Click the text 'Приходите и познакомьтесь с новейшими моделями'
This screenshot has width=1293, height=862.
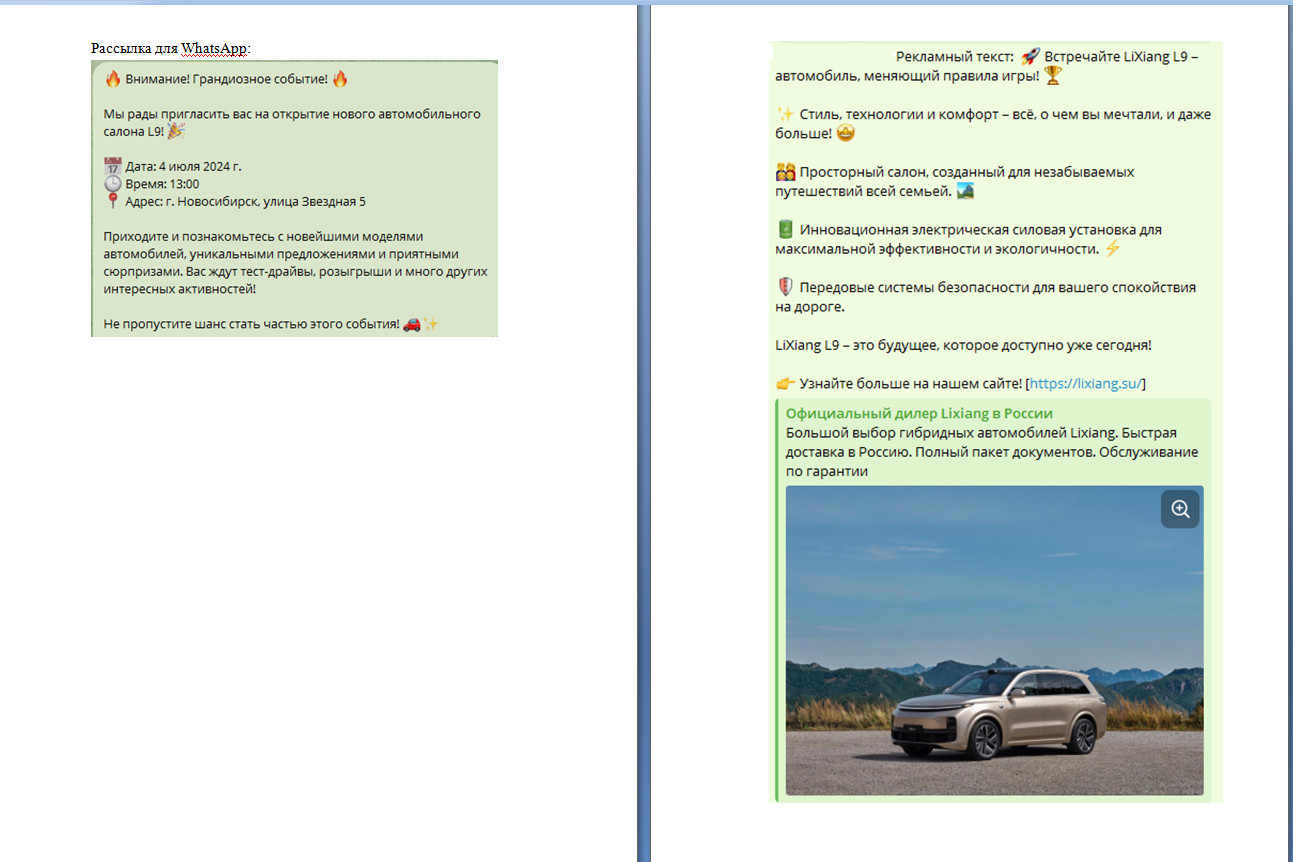264,237
